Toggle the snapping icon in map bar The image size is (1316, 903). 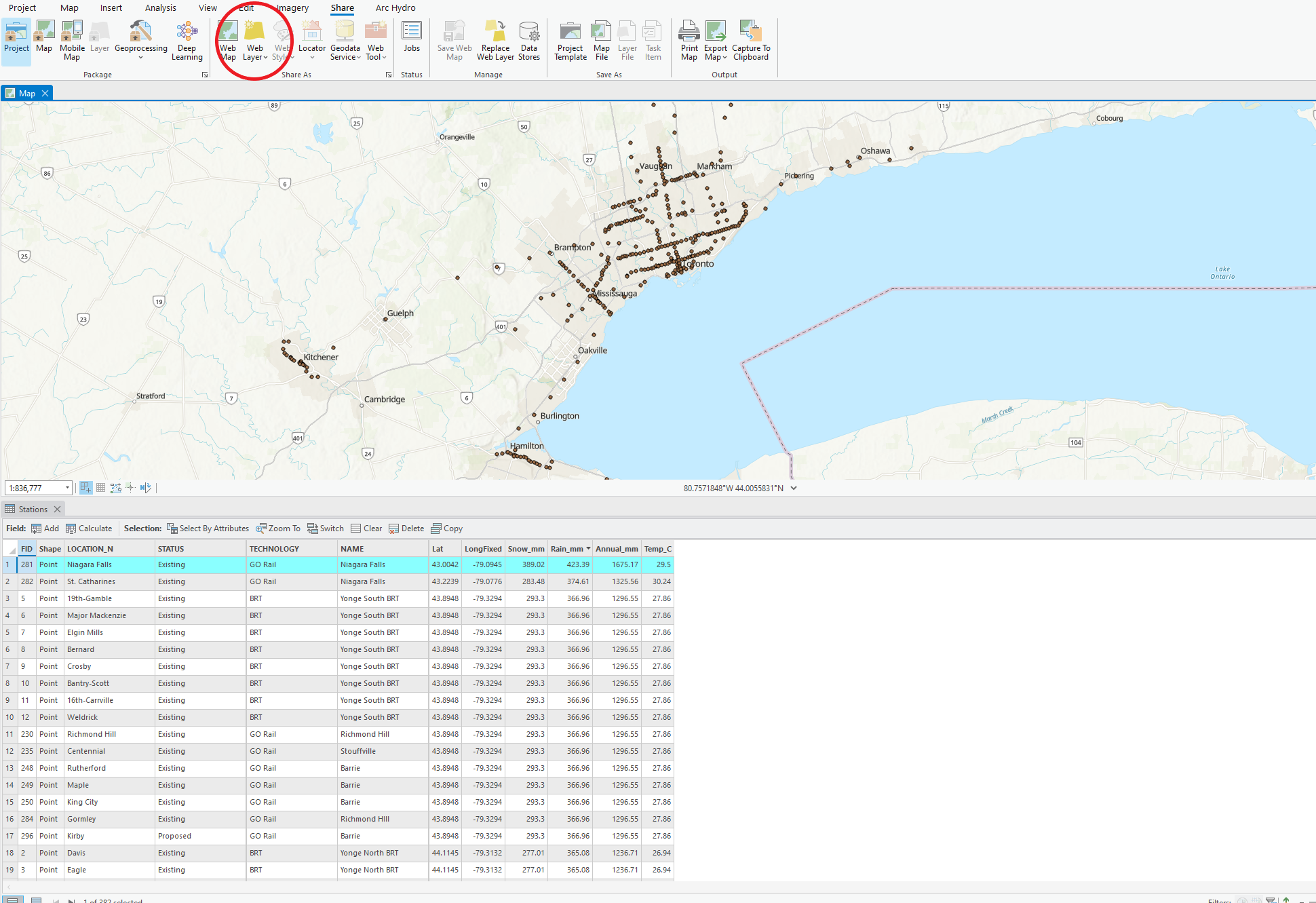tap(85, 488)
